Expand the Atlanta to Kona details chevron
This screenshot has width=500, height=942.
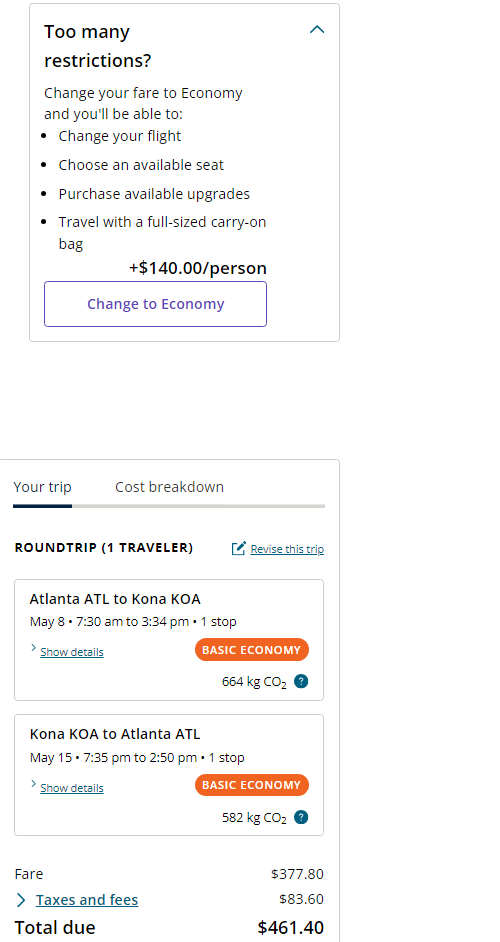click(x=34, y=648)
